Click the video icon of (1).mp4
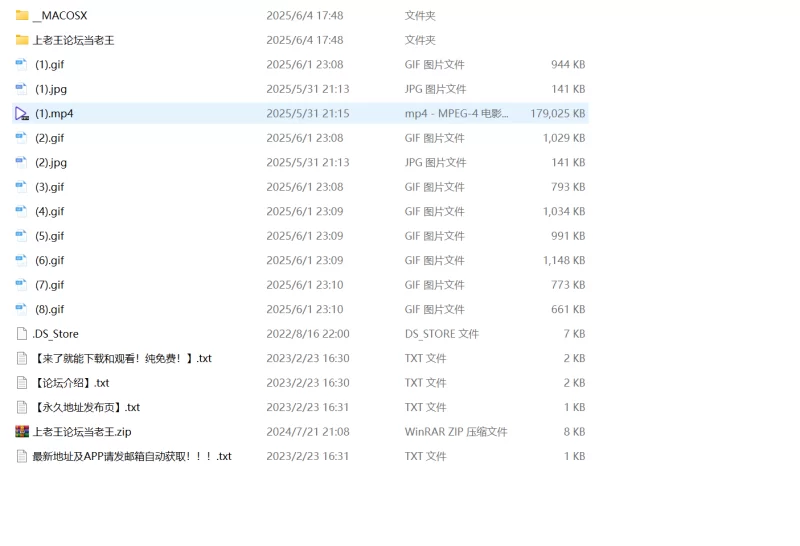Screen dimensions: 800x546 (x=22, y=113)
